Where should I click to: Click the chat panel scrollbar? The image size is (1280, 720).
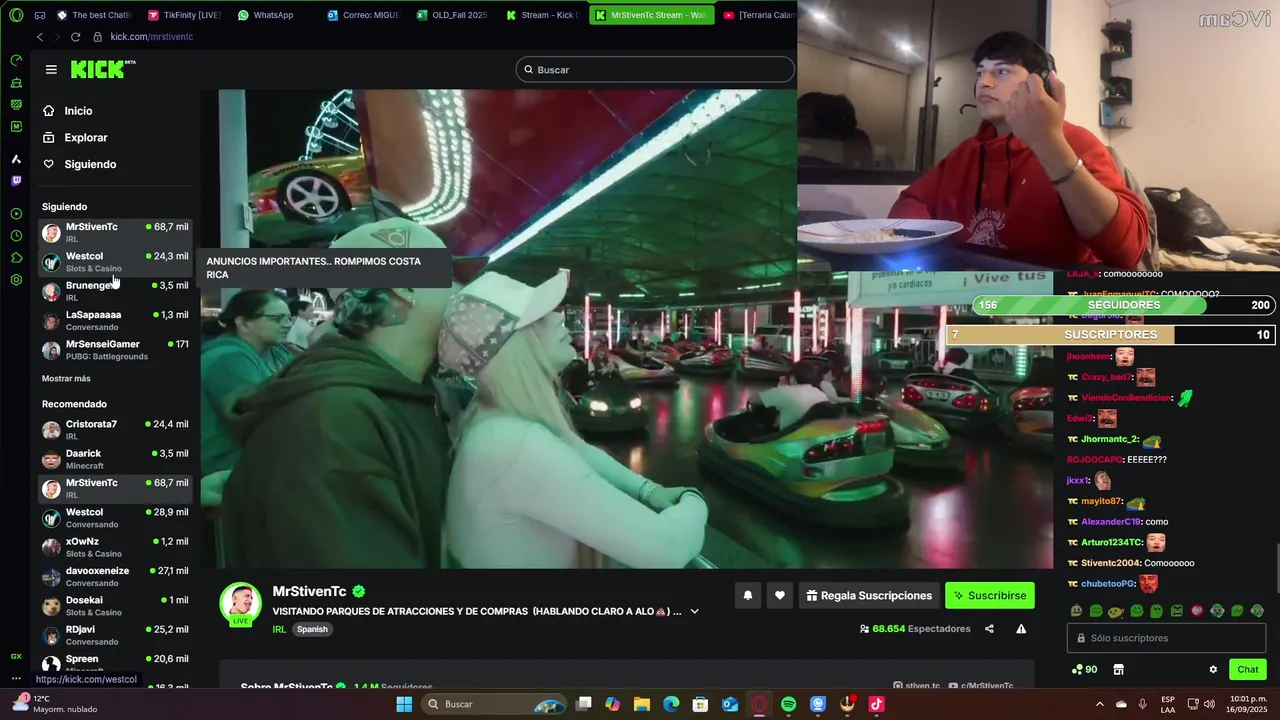pos(1276,568)
